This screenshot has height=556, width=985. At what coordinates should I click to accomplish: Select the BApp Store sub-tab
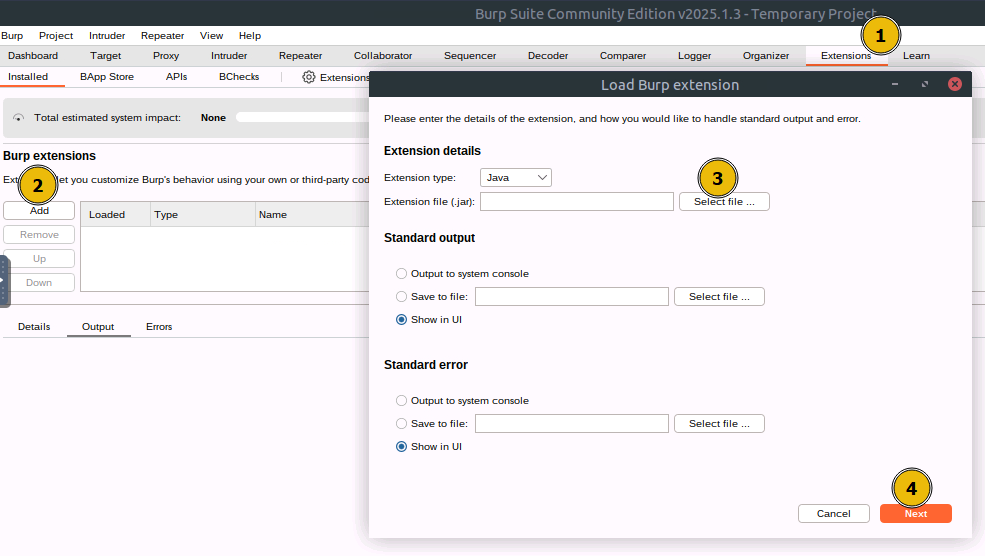(107, 77)
